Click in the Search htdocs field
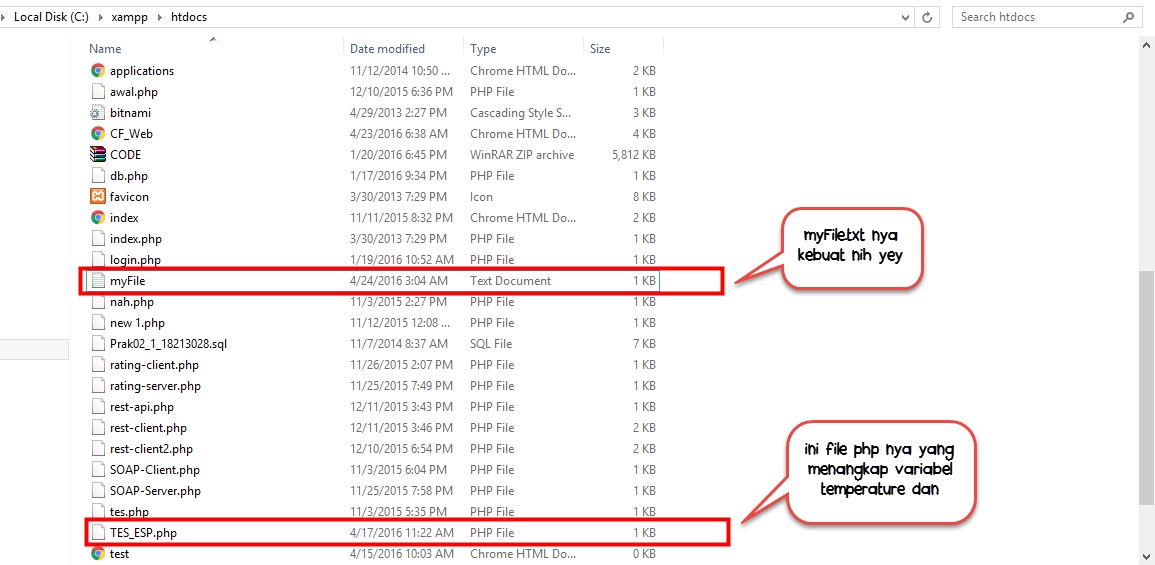 (x=1035, y=17)
